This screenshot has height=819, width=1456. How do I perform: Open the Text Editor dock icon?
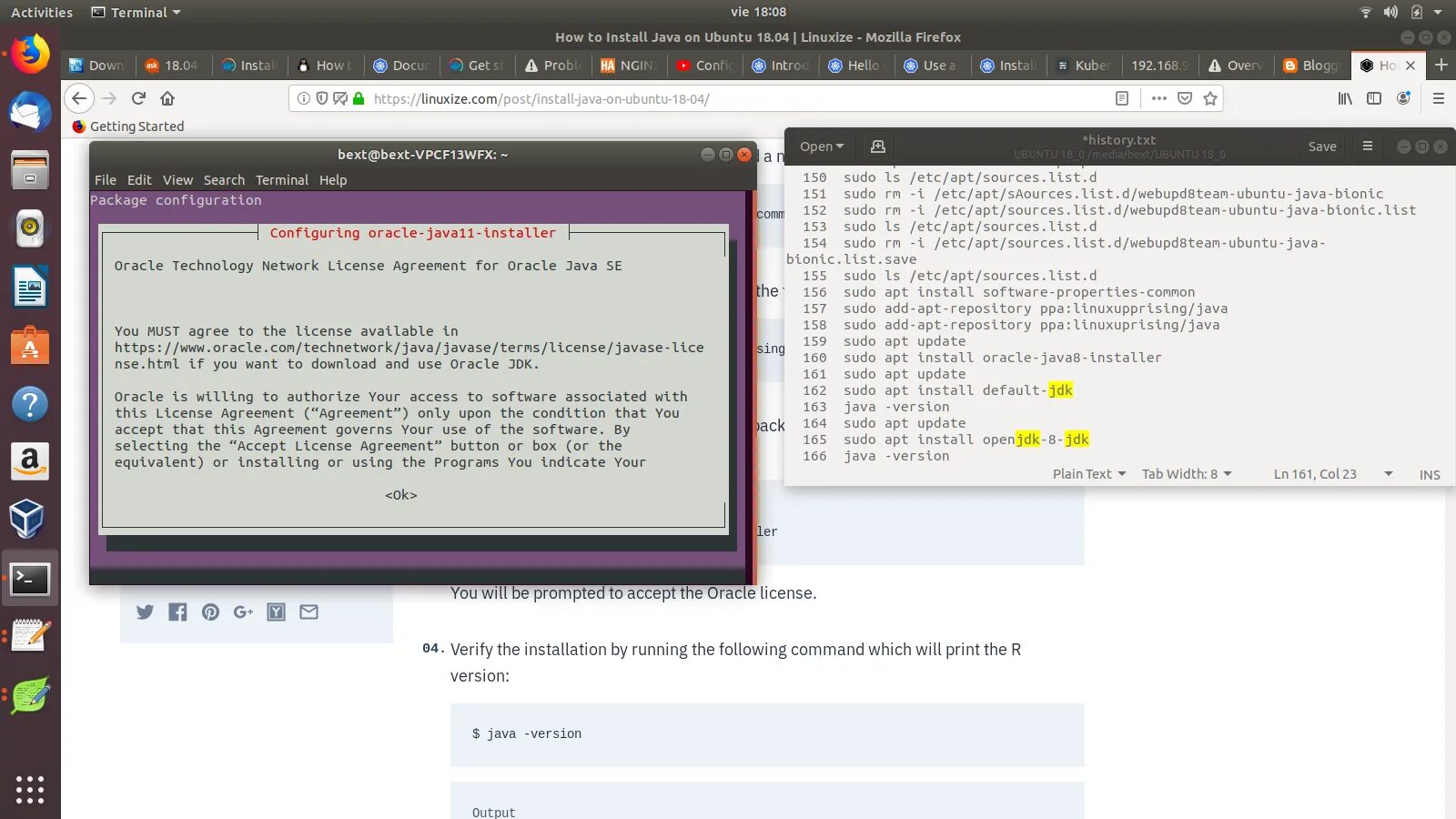30,636
